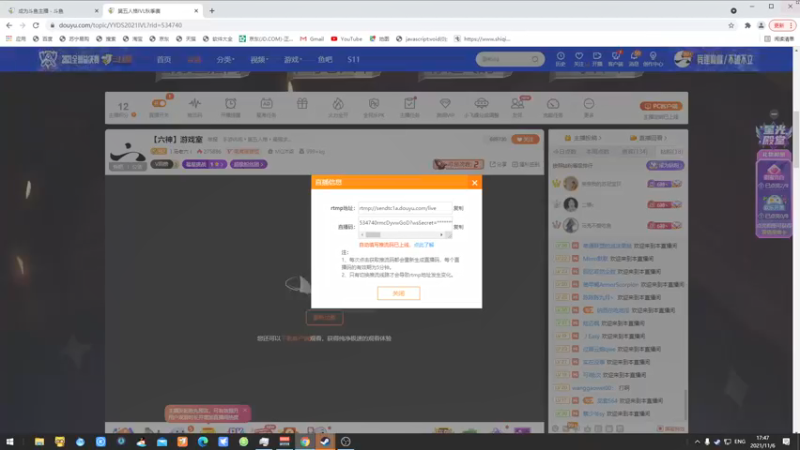Open the diamond VIP icon in the streamer toolbar
Screen dimensions: 800x450
(445, 104)
